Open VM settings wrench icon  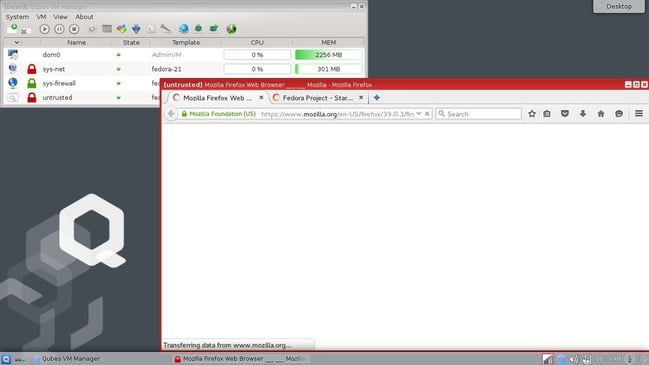click(x=165, y=29)
